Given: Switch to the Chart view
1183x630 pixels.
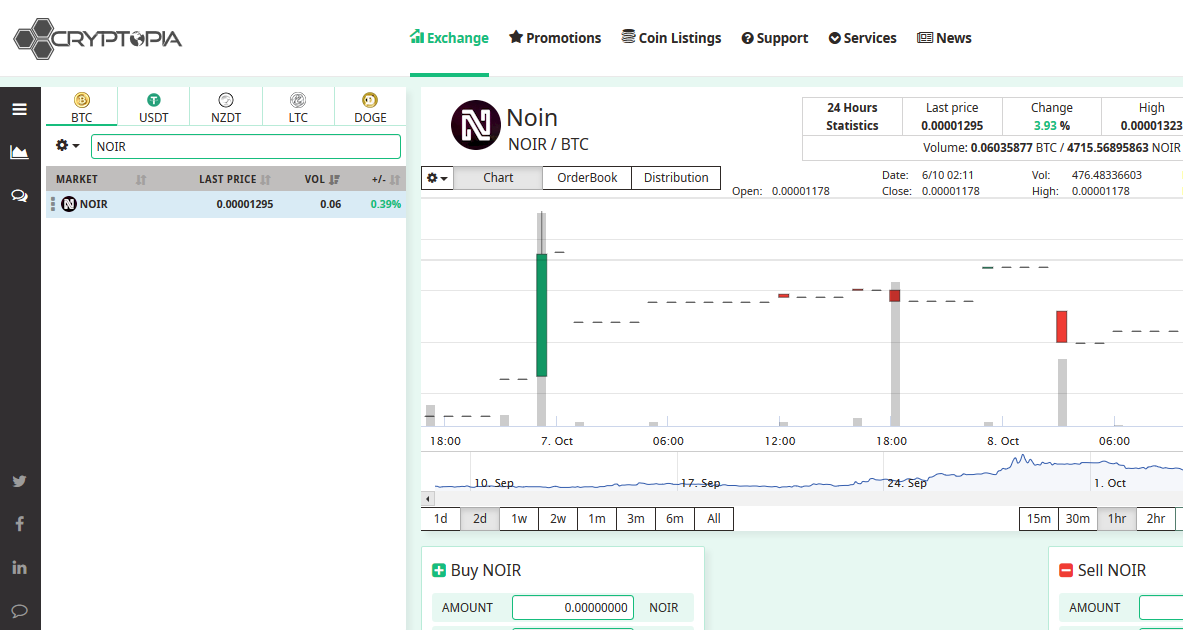Looking at the screenshot, I should click(x=498, y=178).
